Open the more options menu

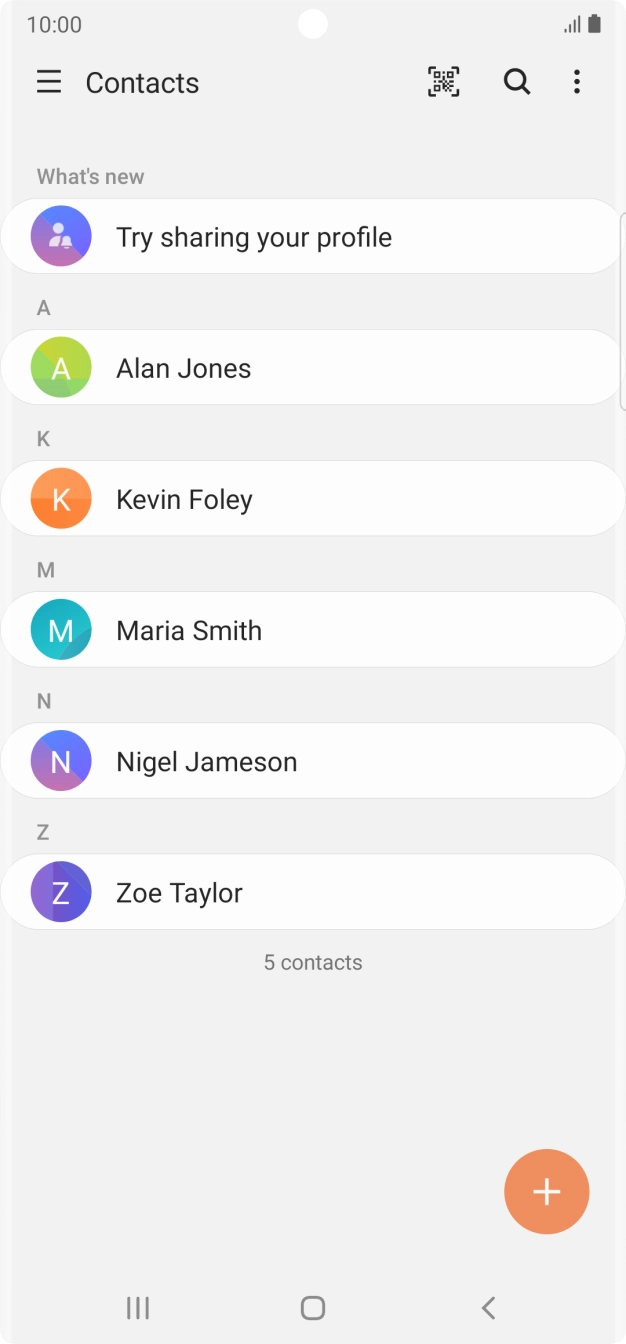pyautogui.click(x=577, y=82)
